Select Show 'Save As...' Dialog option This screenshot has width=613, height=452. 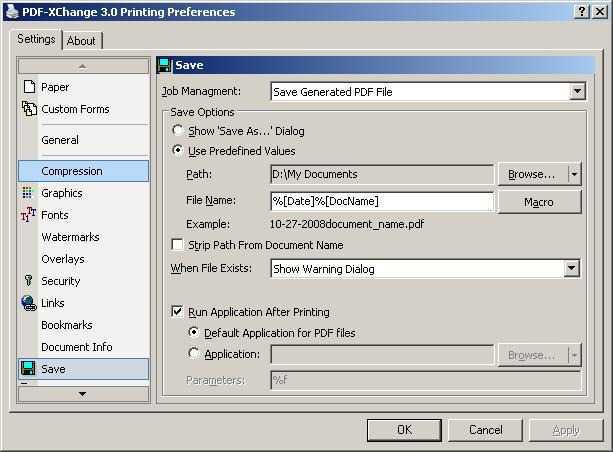(x=178, y=130)
